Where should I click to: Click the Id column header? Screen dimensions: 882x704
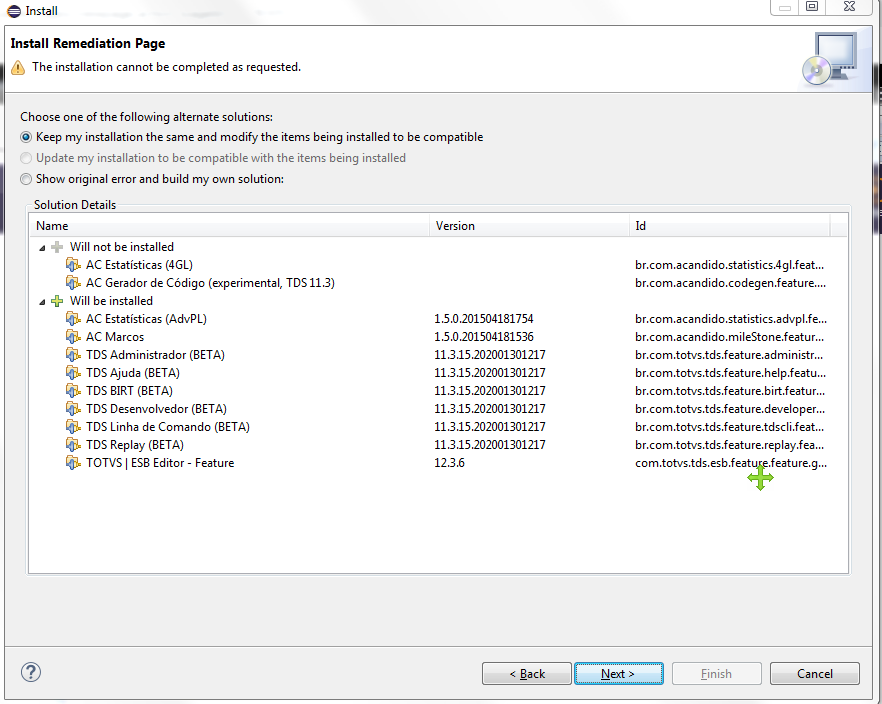(x=730, y=225)
